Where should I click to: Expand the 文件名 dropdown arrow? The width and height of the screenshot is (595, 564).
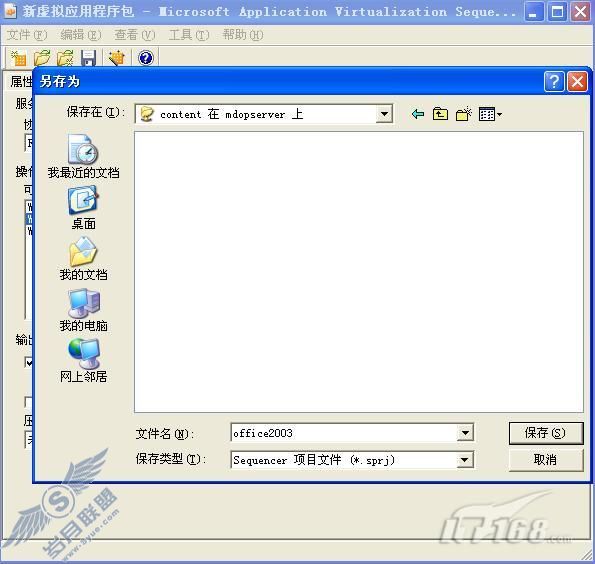(465, 433)
